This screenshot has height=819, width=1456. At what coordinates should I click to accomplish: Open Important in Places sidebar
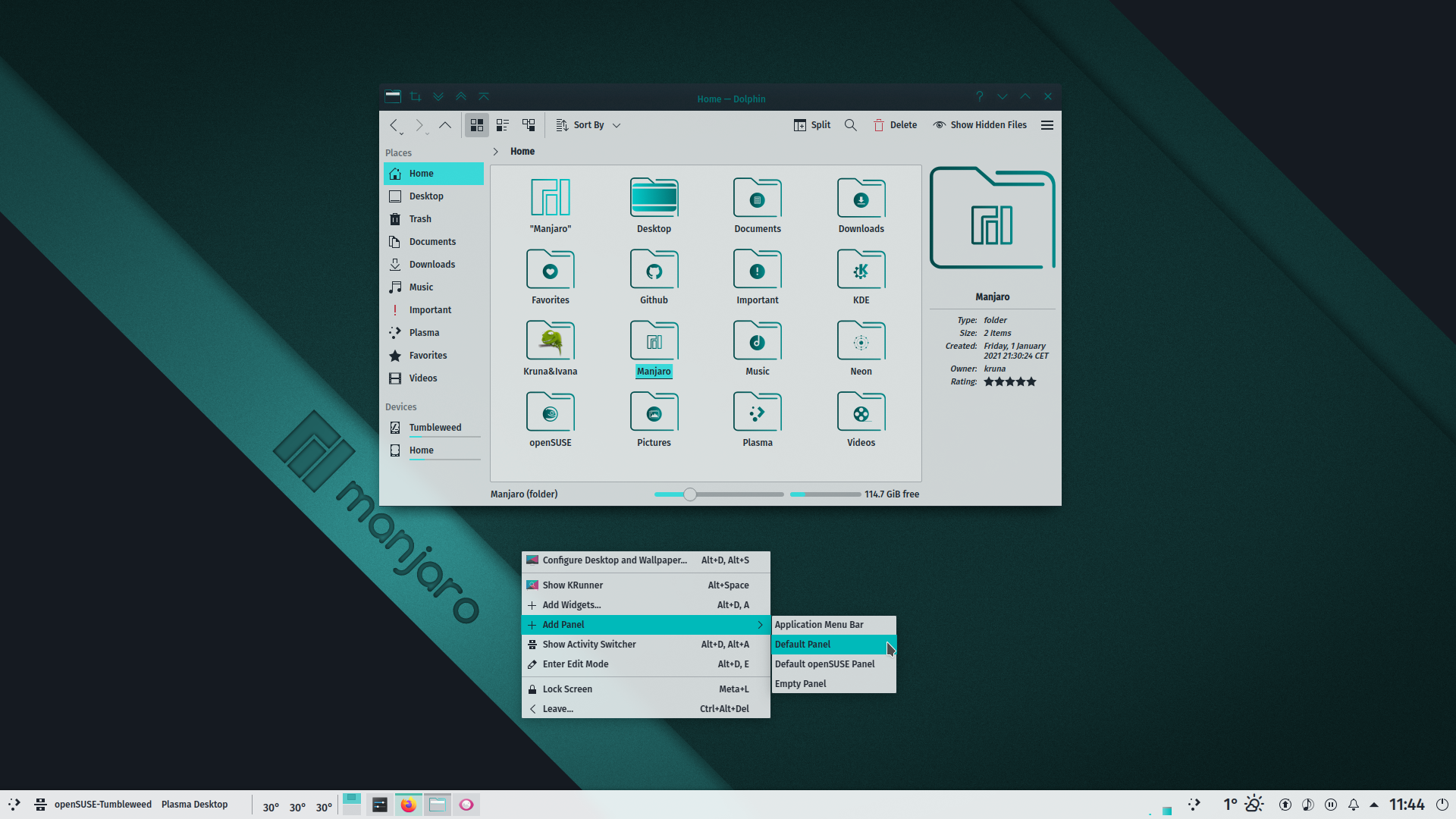point(434,310)
